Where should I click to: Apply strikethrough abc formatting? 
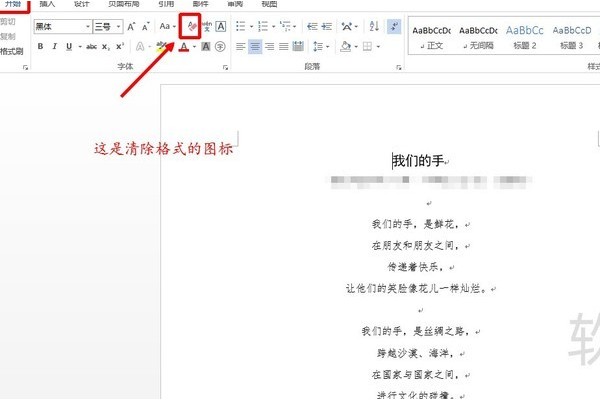coord(91,47)
